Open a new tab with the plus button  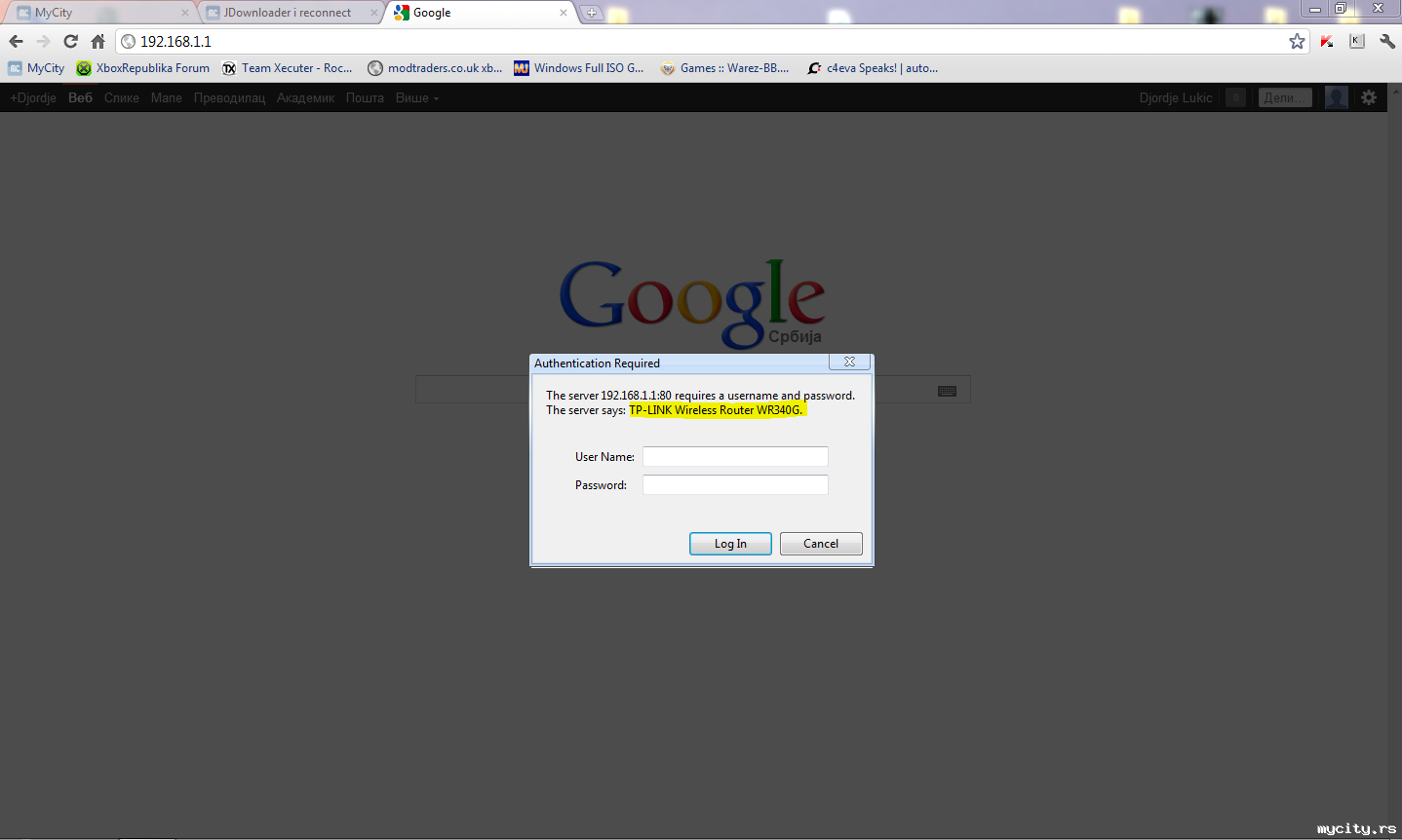592,13
